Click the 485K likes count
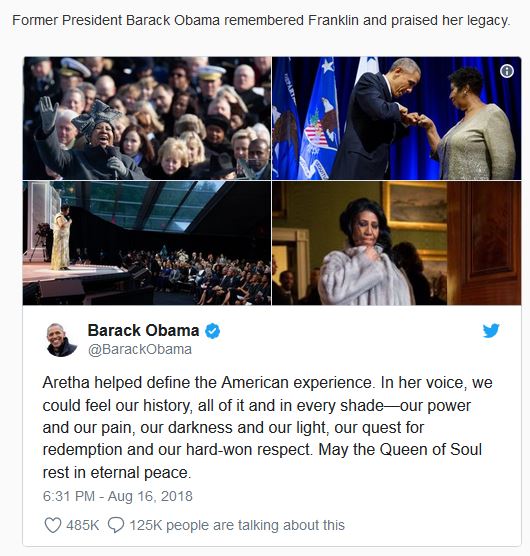This screenshot has width=530, height=556. pos(82,525)
